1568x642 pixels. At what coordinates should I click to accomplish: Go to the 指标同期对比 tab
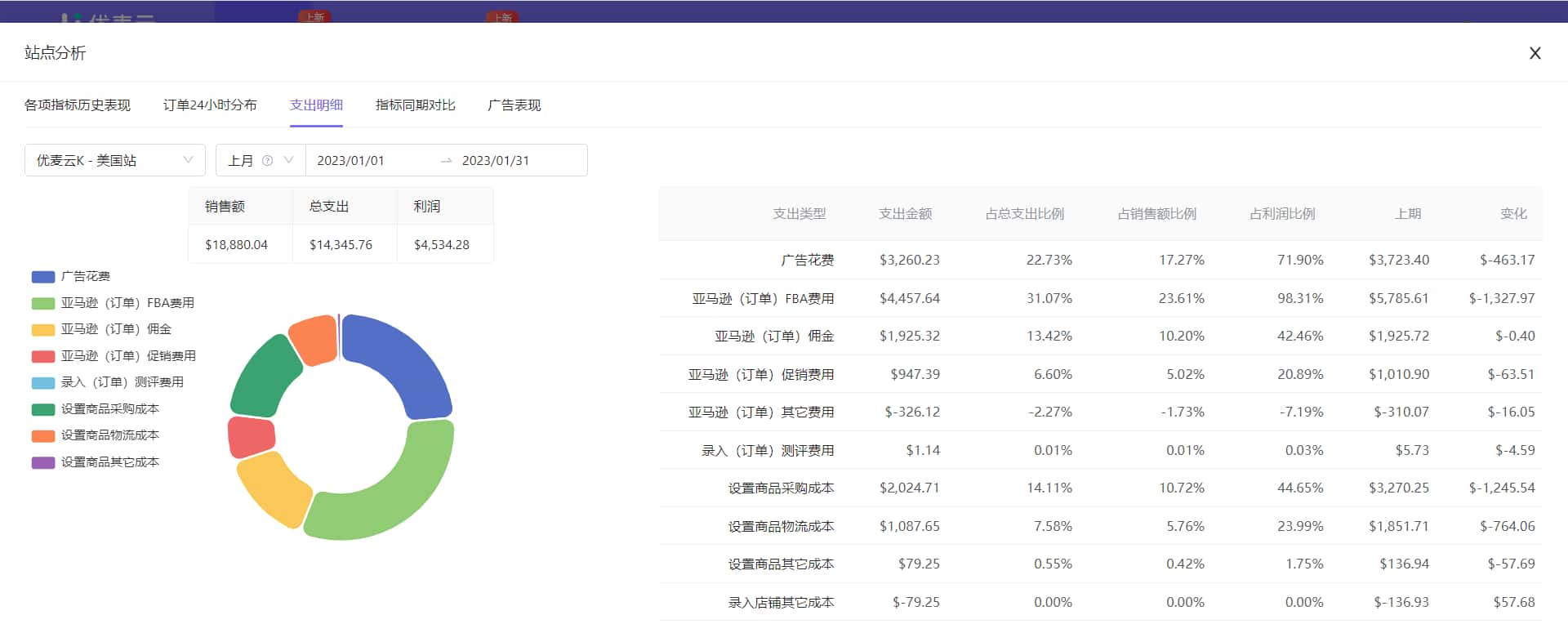click(415, 105)
